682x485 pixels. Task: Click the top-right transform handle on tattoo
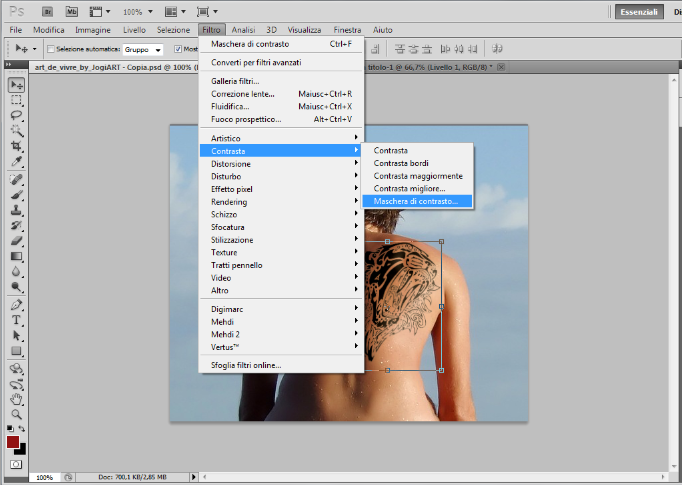[x=441, y=241]
